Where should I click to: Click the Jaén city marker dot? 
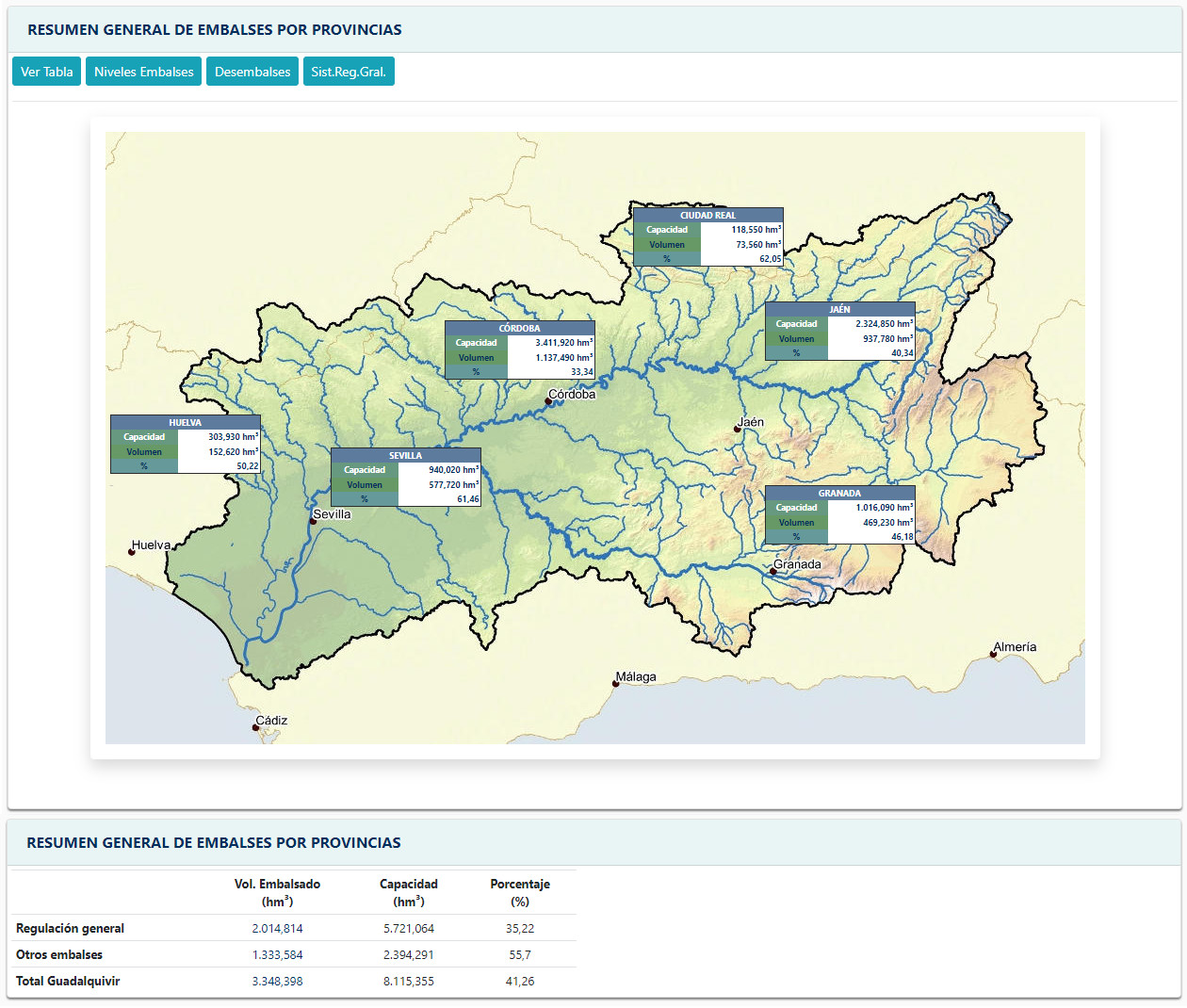coord(738,429)
